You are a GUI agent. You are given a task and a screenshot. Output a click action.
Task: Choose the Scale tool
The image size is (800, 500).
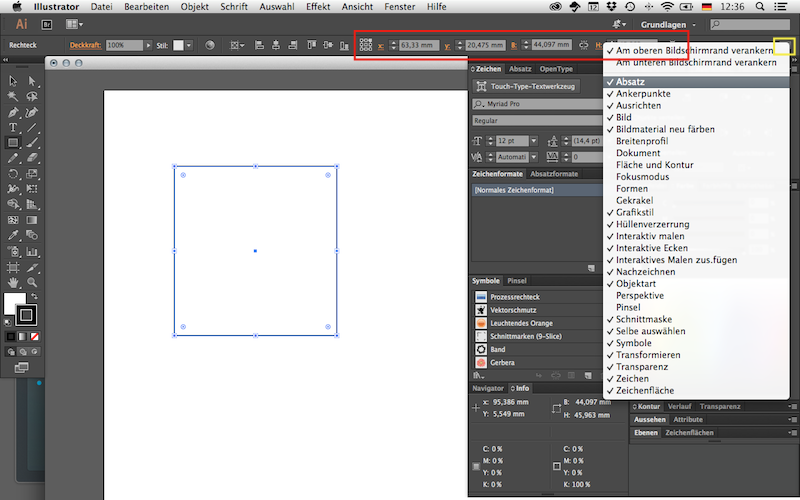[x=32, y=174]
